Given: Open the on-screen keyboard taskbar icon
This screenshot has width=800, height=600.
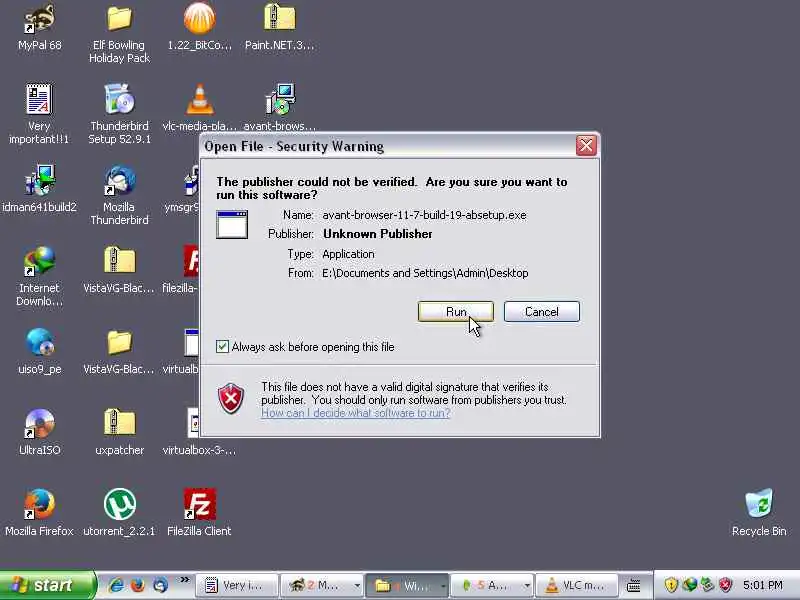Looking at the screenshot, I should [634, 586].
